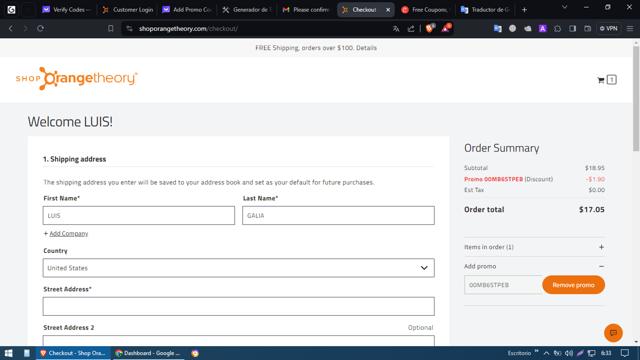Switch to the Verify Codes tab
This screenshot has height=360, width=640.
67,9
